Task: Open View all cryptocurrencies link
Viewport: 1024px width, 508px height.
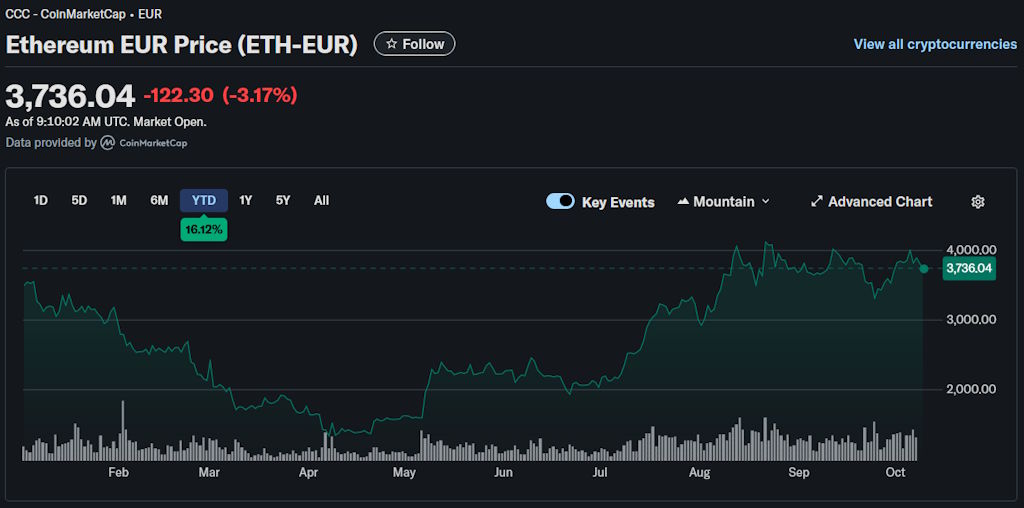Action: click(935, 45)
